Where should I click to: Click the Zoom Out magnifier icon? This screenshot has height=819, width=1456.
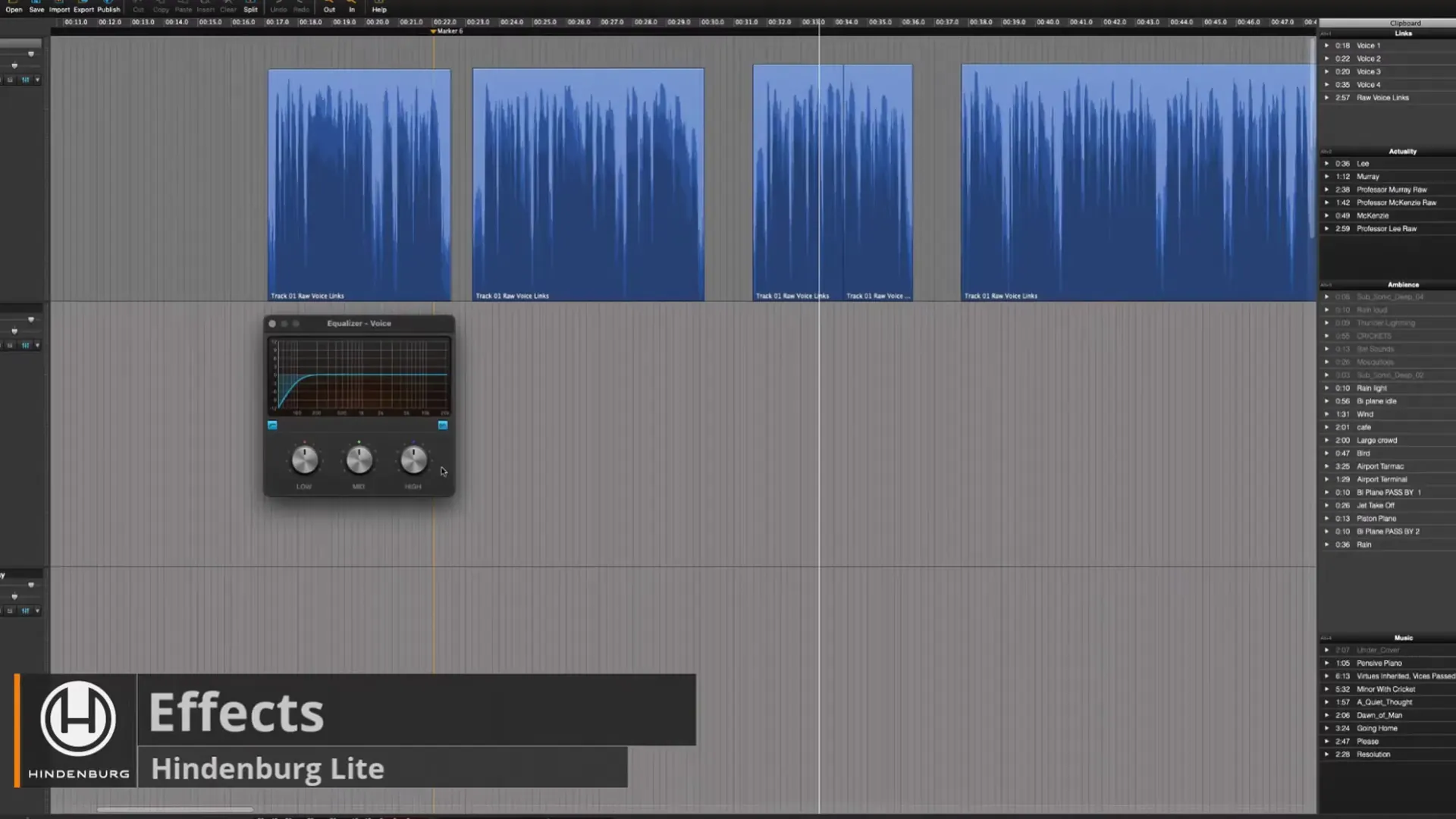click(329, 6)
